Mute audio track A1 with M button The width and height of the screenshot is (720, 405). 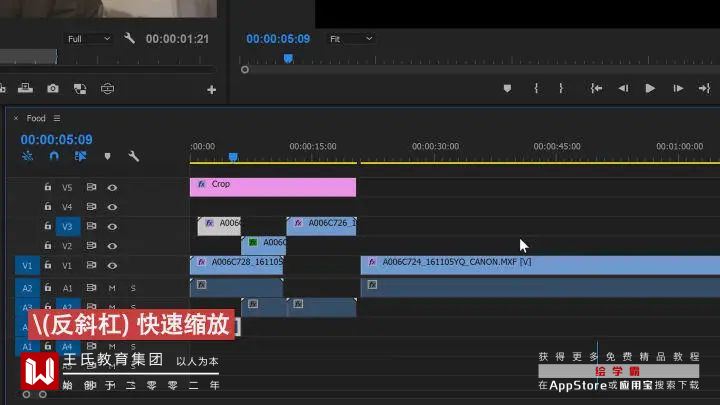click(112, 288)
